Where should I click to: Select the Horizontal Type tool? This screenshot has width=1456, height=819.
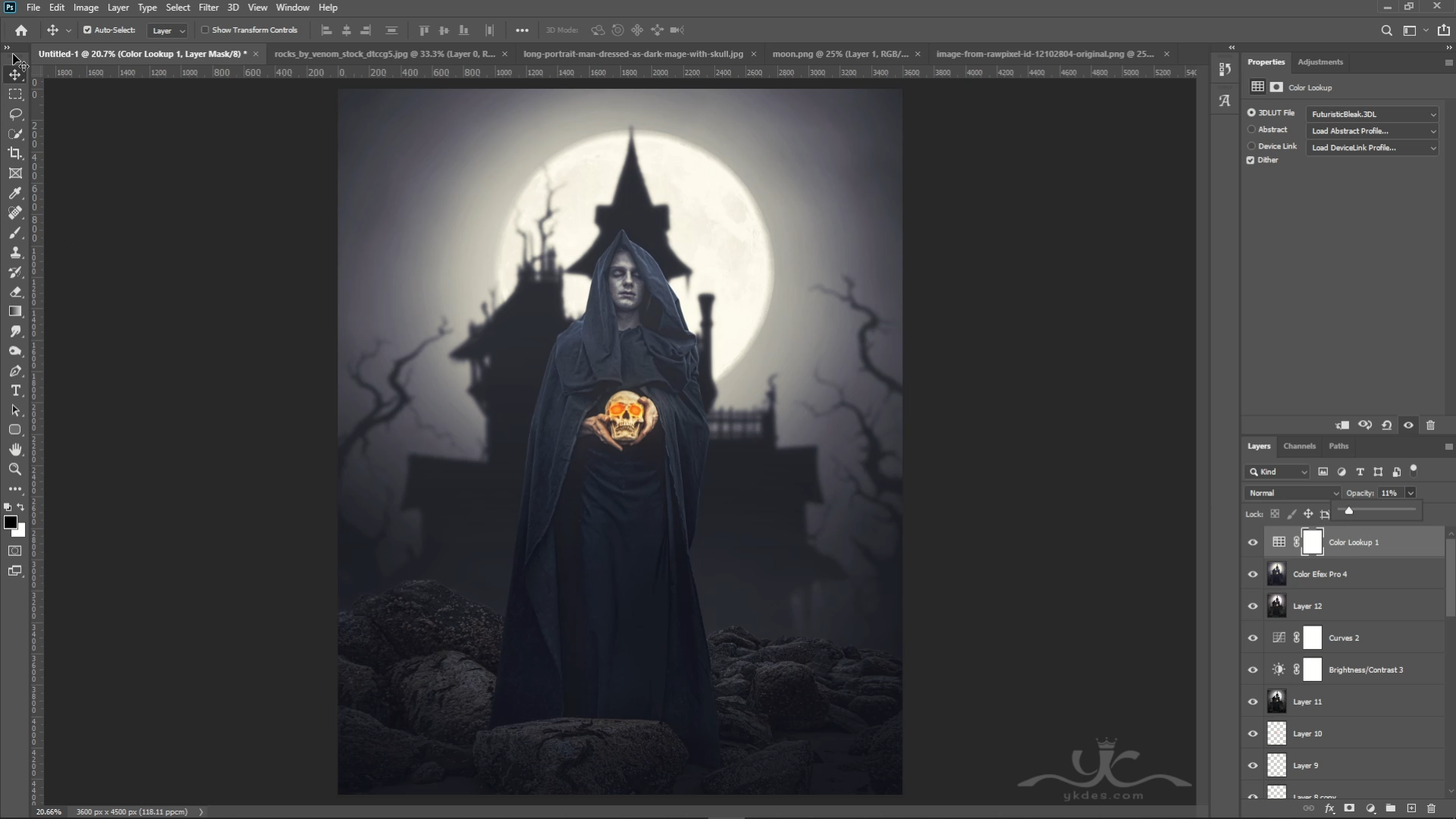(x=15, y=391)
